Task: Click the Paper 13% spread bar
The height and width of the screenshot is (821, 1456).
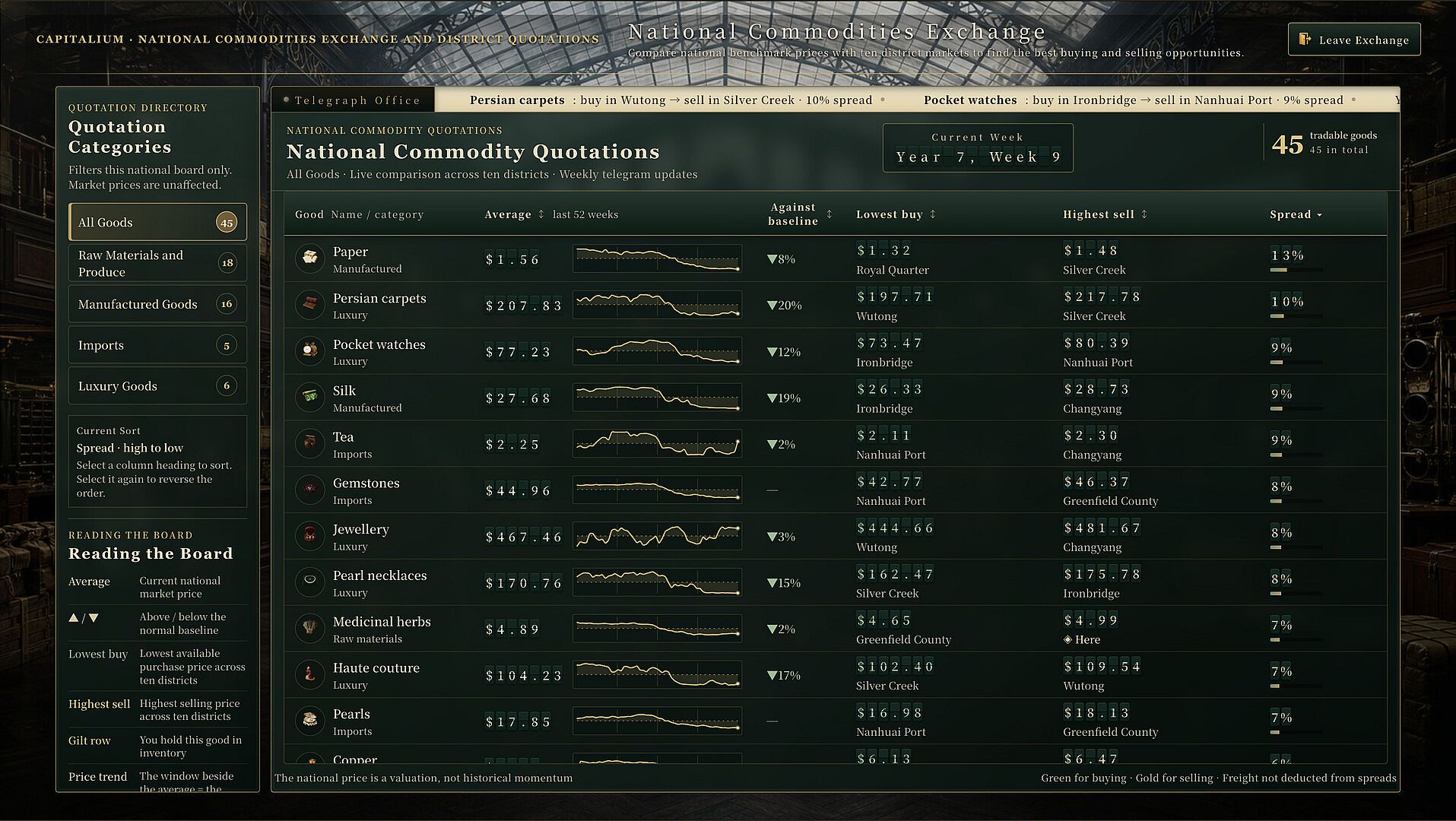Action: (1296, 270)
